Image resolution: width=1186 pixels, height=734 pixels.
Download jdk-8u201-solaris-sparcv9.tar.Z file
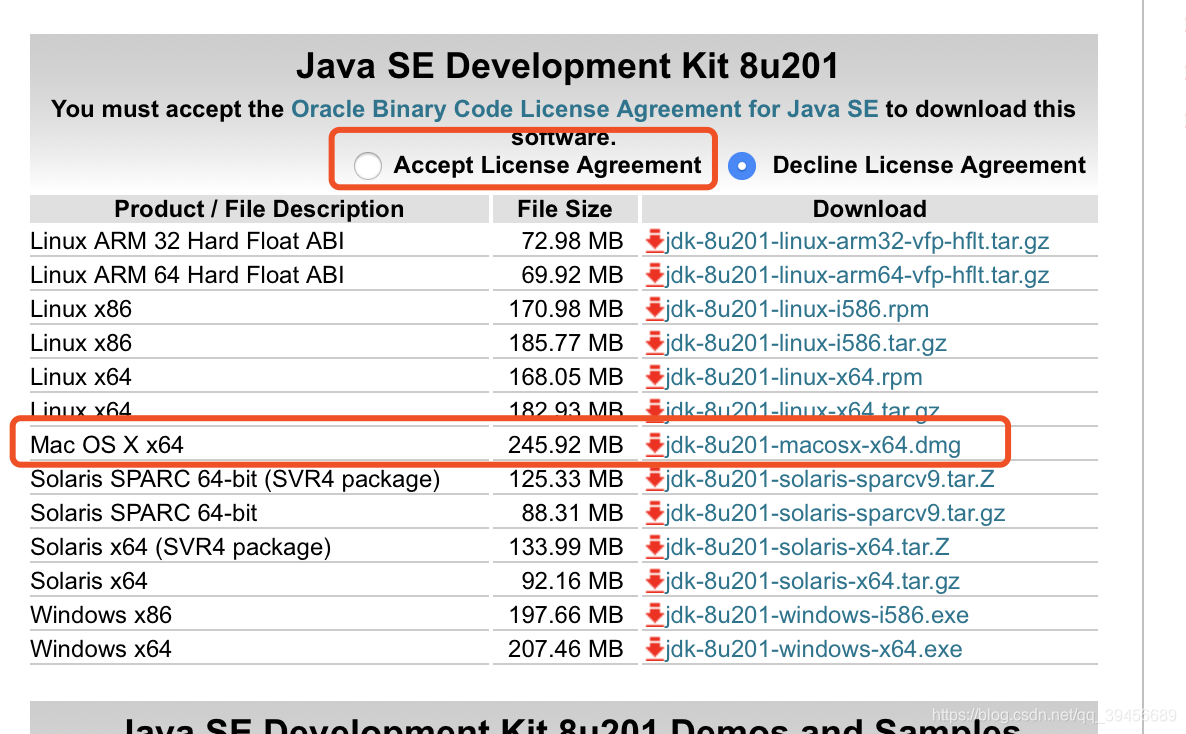pos(830,479)
